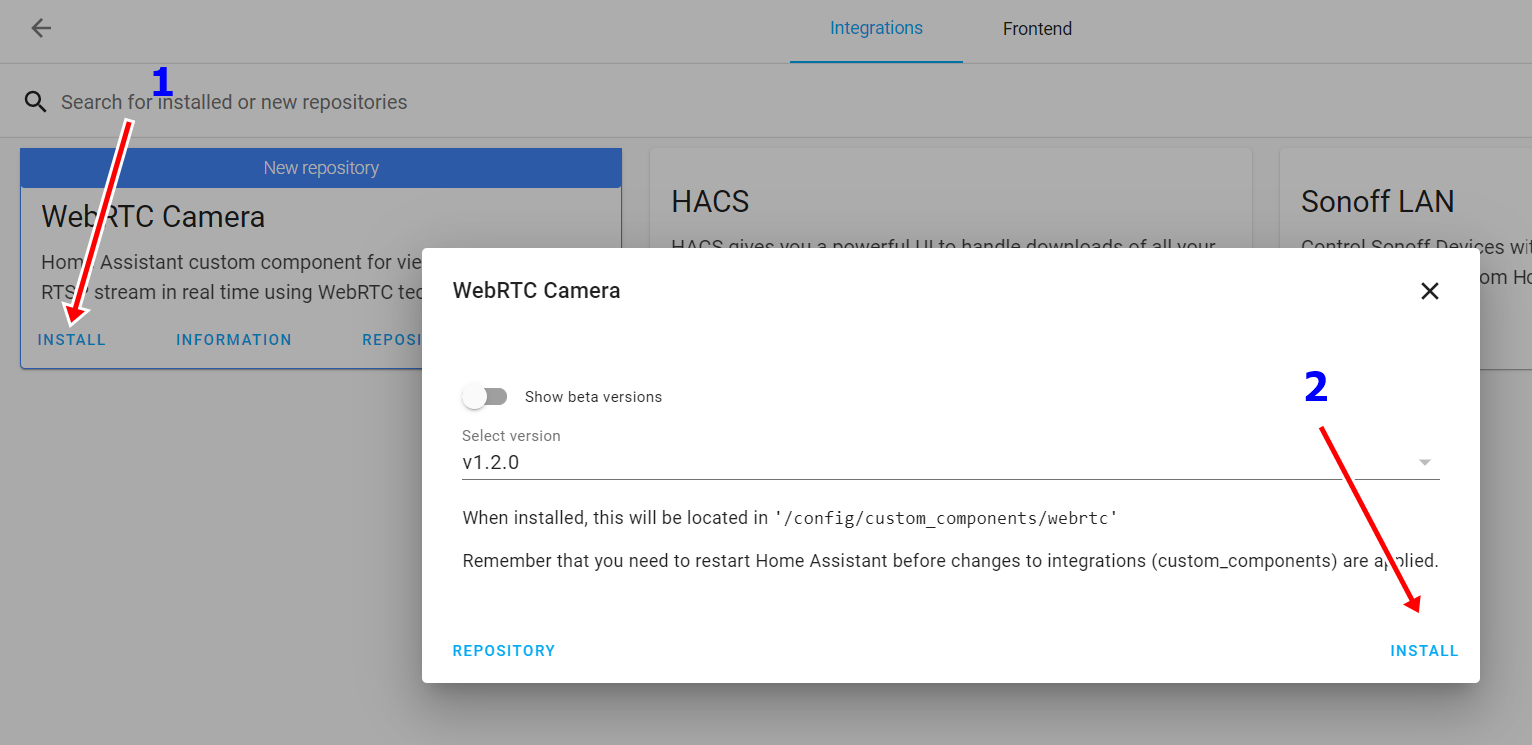Image resolution: width=1532 pixels, height=745 pixels.
Task: Switch to the Frontend tab
Action: point(1037,29)
